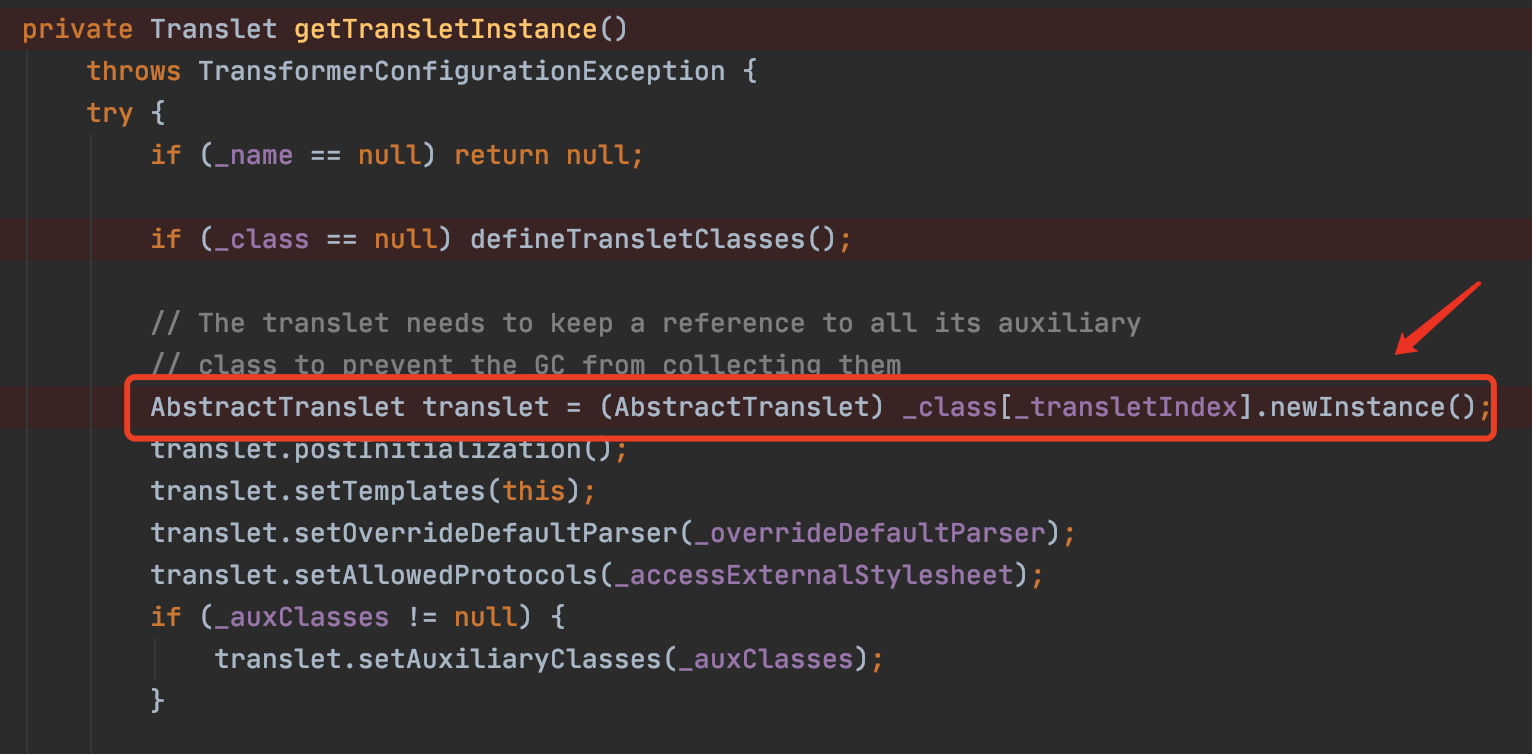Click the _name variable in if condition
This screenshot has width=1532, height=754.
pyautogui.click(x=253, y=155)
